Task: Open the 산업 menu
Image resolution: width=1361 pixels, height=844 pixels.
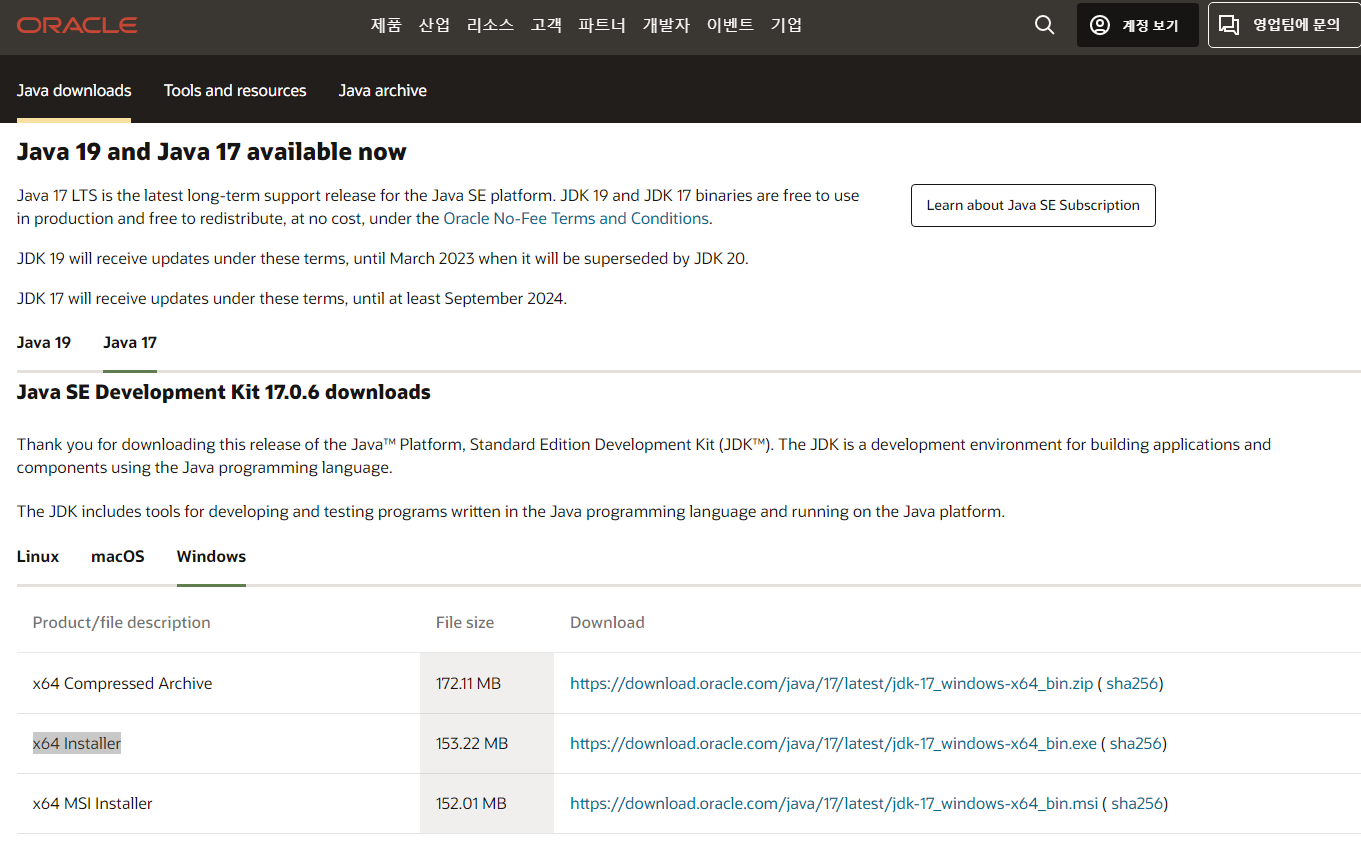Action: [x=434, y=25]
